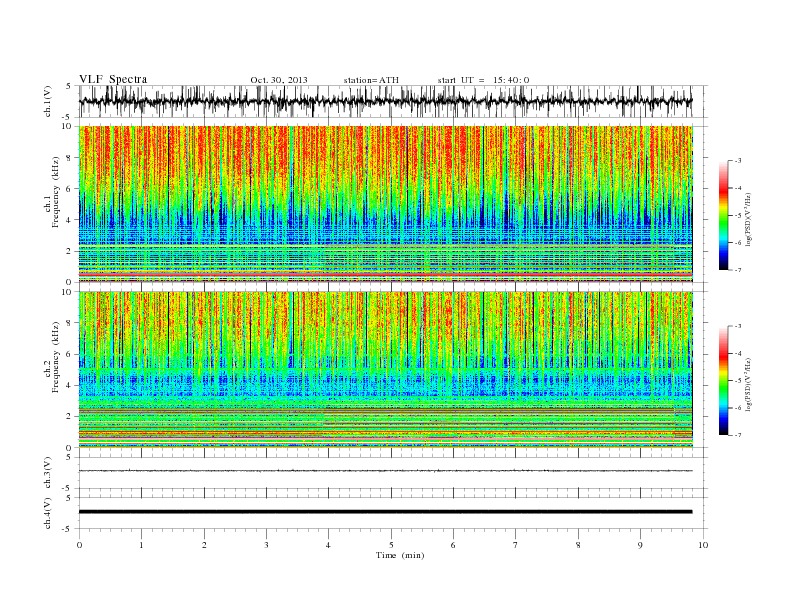Click time axis tick label '10'
This screenshot has height=612, width=792.
(x=703, y=545)
